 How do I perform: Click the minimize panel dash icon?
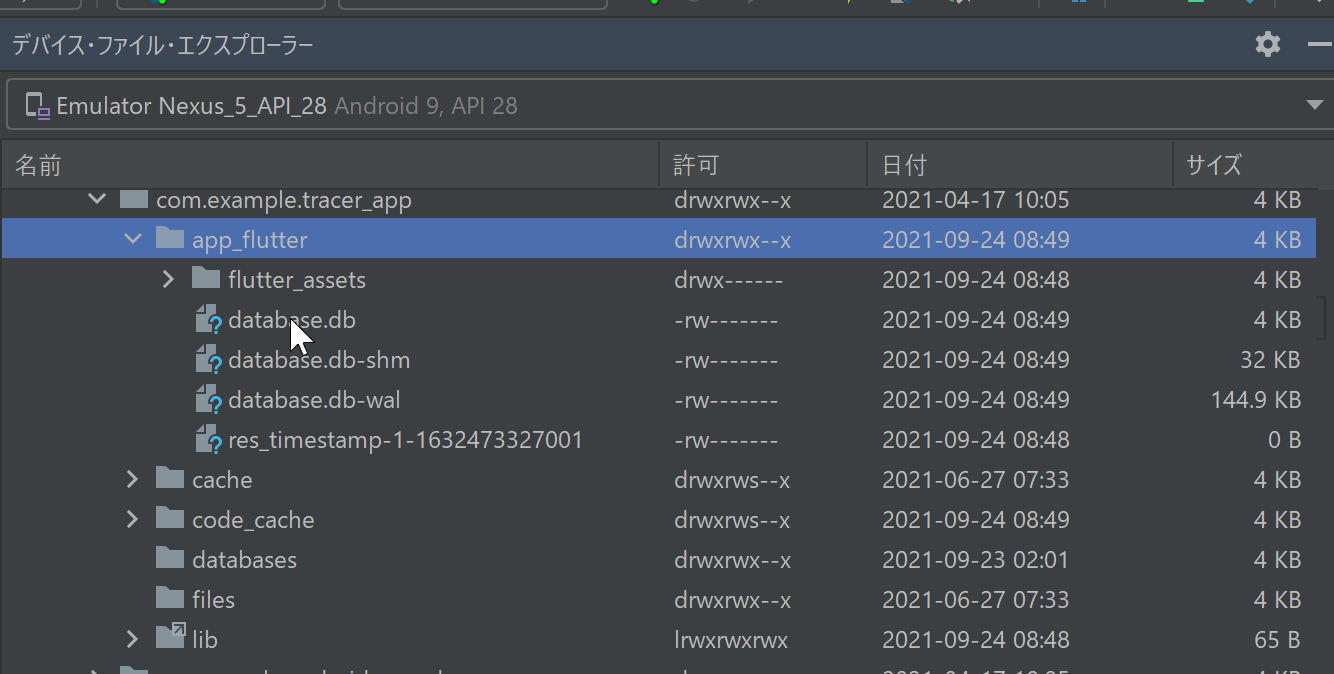pos(1319,44)
